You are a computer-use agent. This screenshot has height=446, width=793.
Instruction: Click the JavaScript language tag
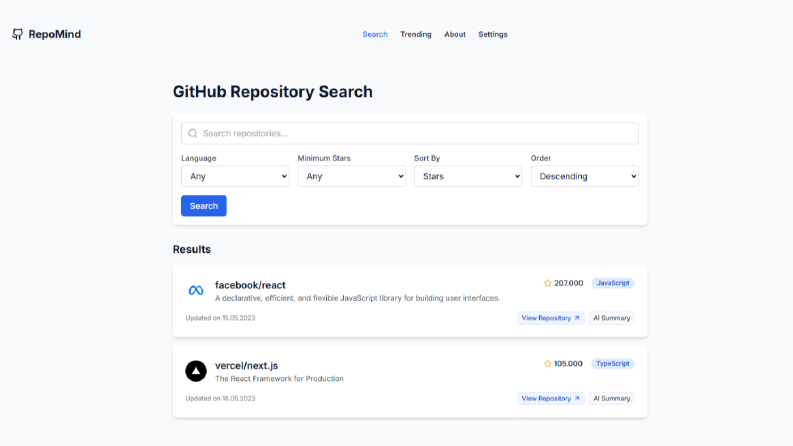tap(613, 283)
